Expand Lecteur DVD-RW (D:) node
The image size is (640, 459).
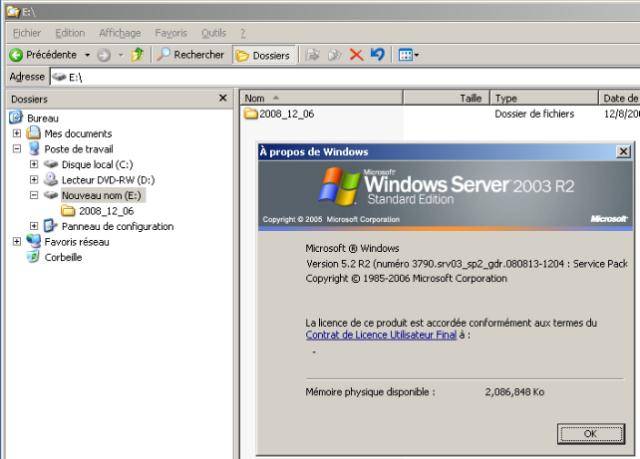34,180
